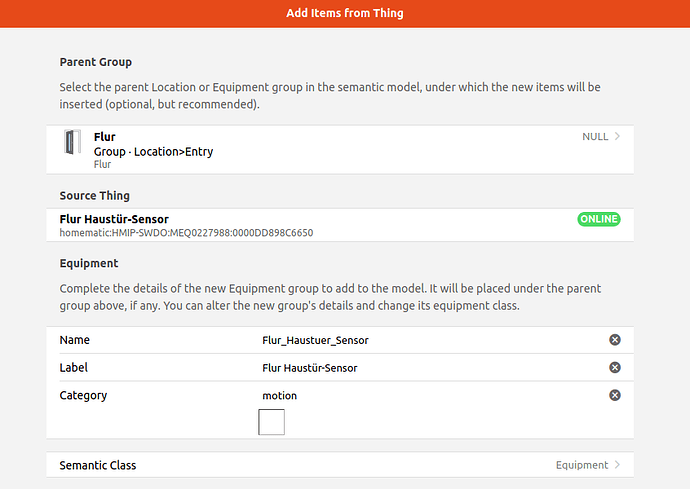Image resolution: width=690 pixels, height=489 pixels.
Task: Select the Flur Haustür-Sensor source thing title
Action: [114, 219]
